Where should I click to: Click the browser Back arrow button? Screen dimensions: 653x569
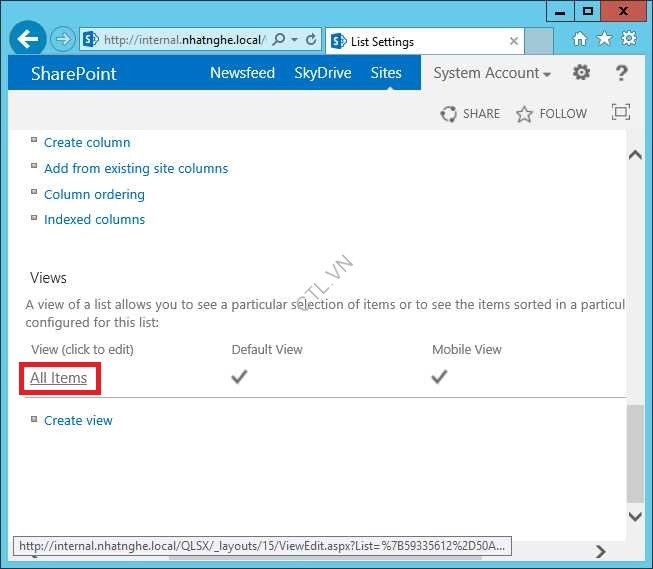tap(28, 39)
